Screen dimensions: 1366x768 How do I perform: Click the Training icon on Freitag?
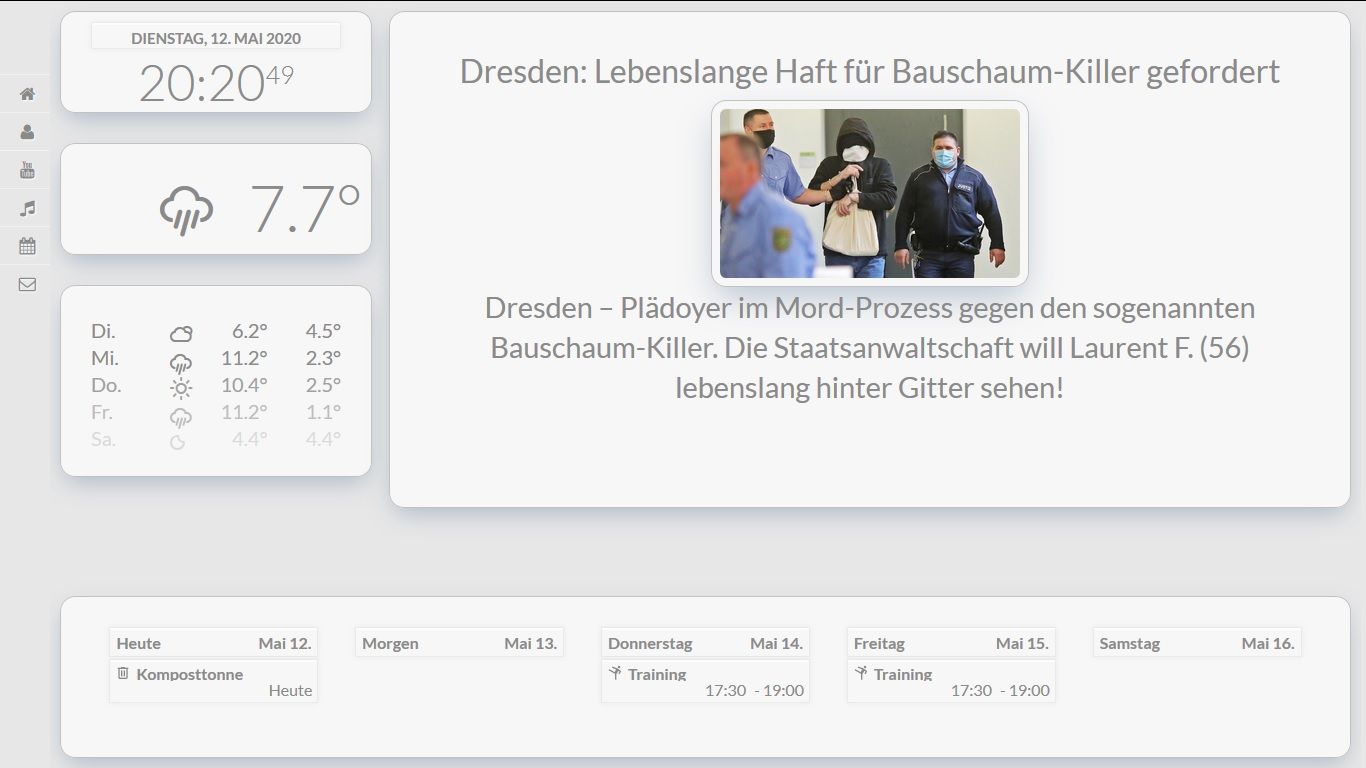861,673
